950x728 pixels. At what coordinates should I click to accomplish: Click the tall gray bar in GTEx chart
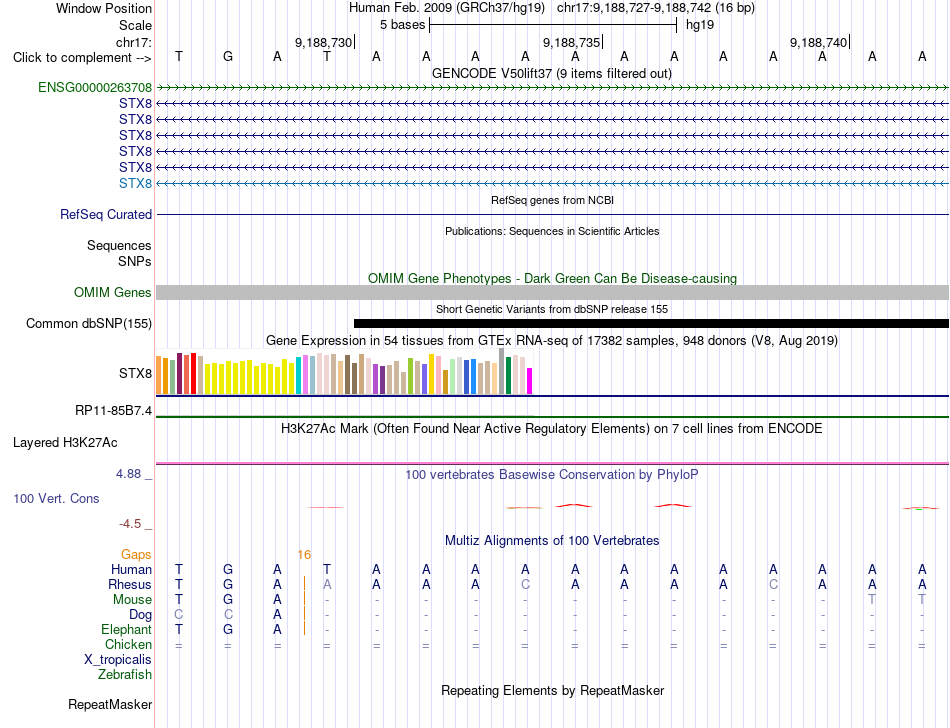tap(501, 371)
